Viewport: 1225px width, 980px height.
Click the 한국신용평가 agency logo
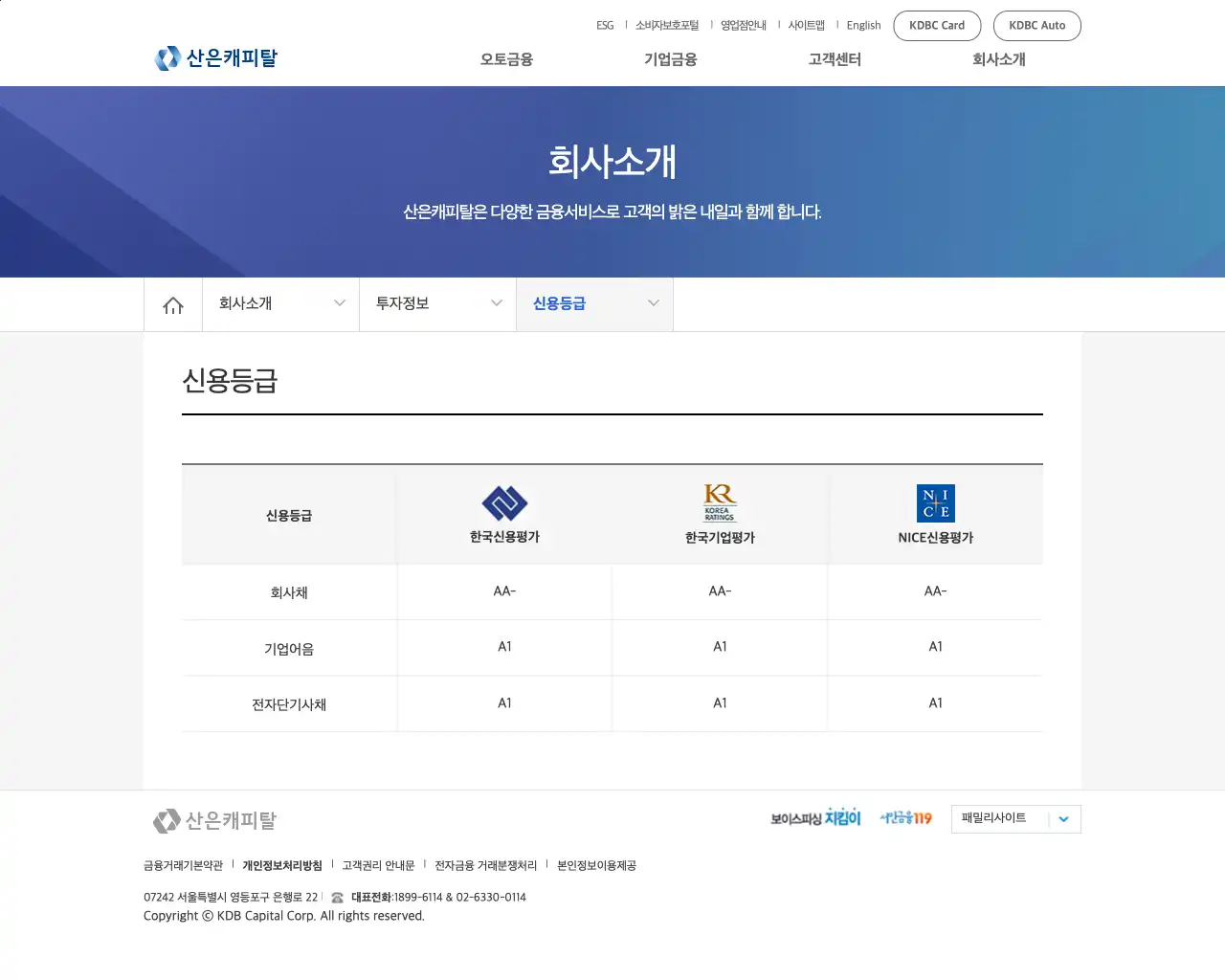tap(504, 501)
